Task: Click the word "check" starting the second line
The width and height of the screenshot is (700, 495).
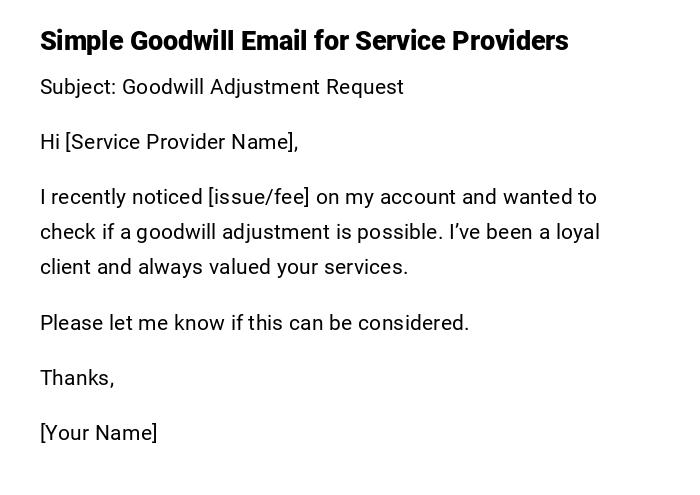Action: [67, 232]
